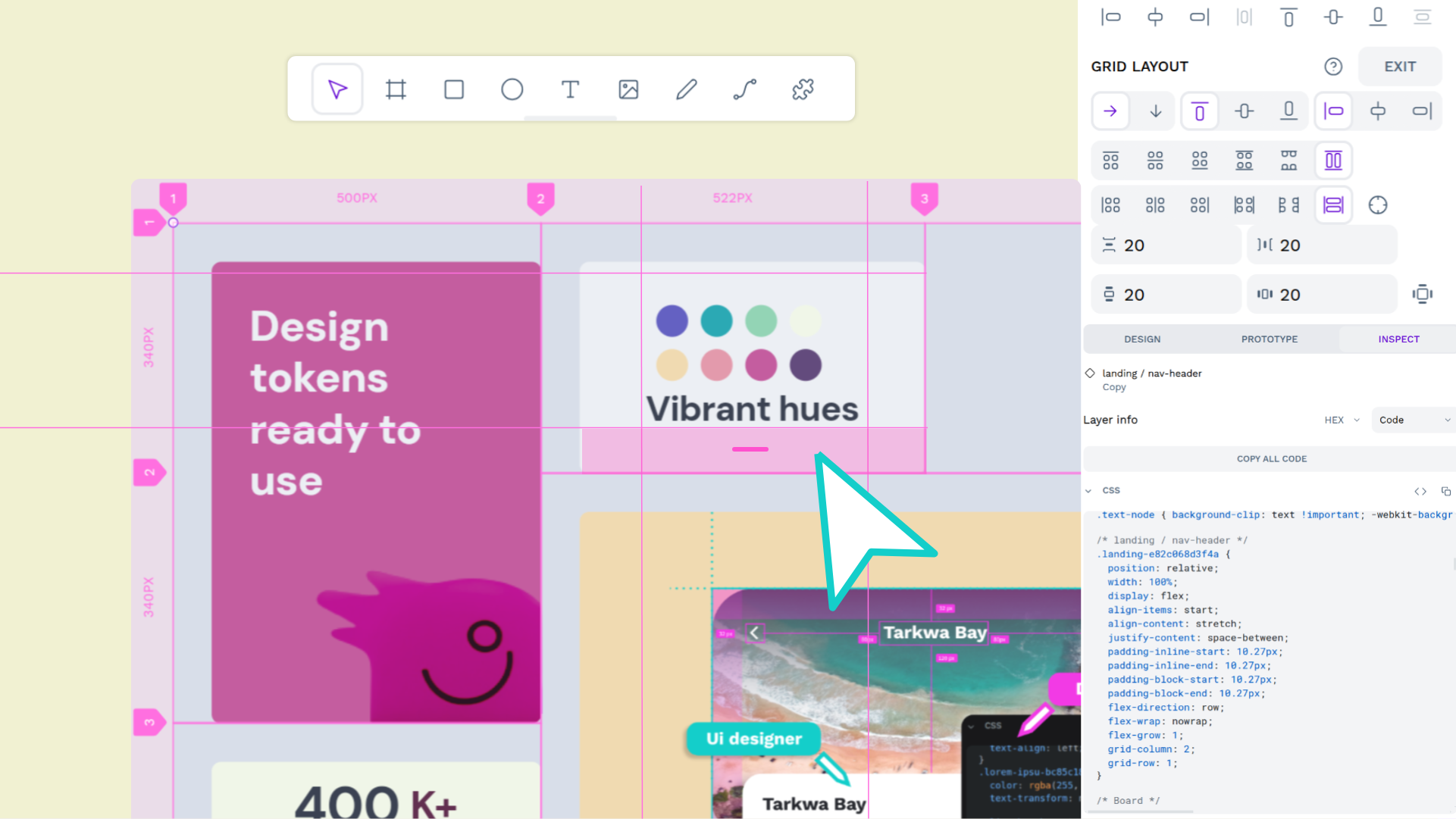Click the locate grid target icon
The height and width of the screenshot is (819, 1456).
(1378, 205)
